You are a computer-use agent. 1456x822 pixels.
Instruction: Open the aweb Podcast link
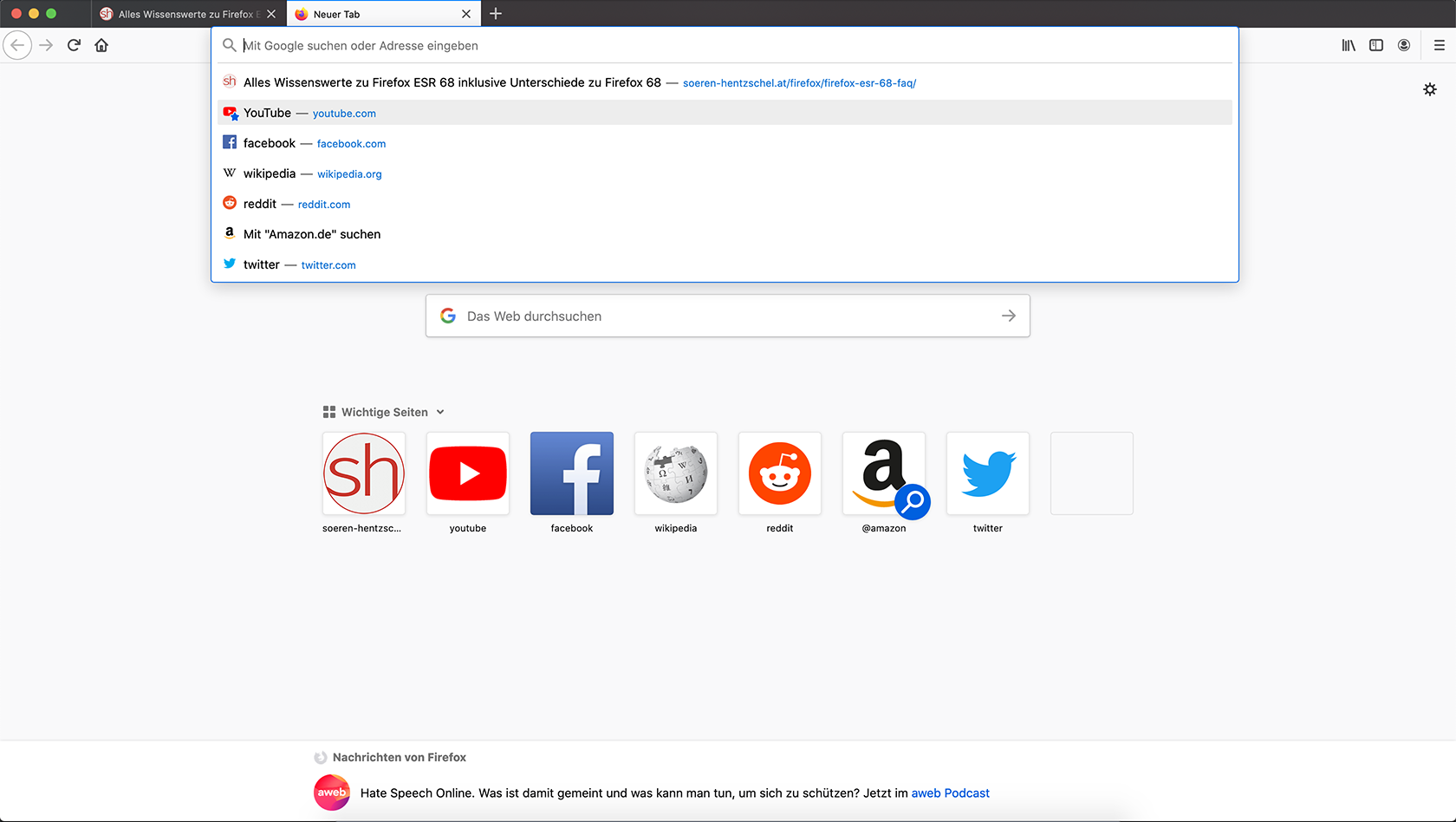[x=950, y=793]
